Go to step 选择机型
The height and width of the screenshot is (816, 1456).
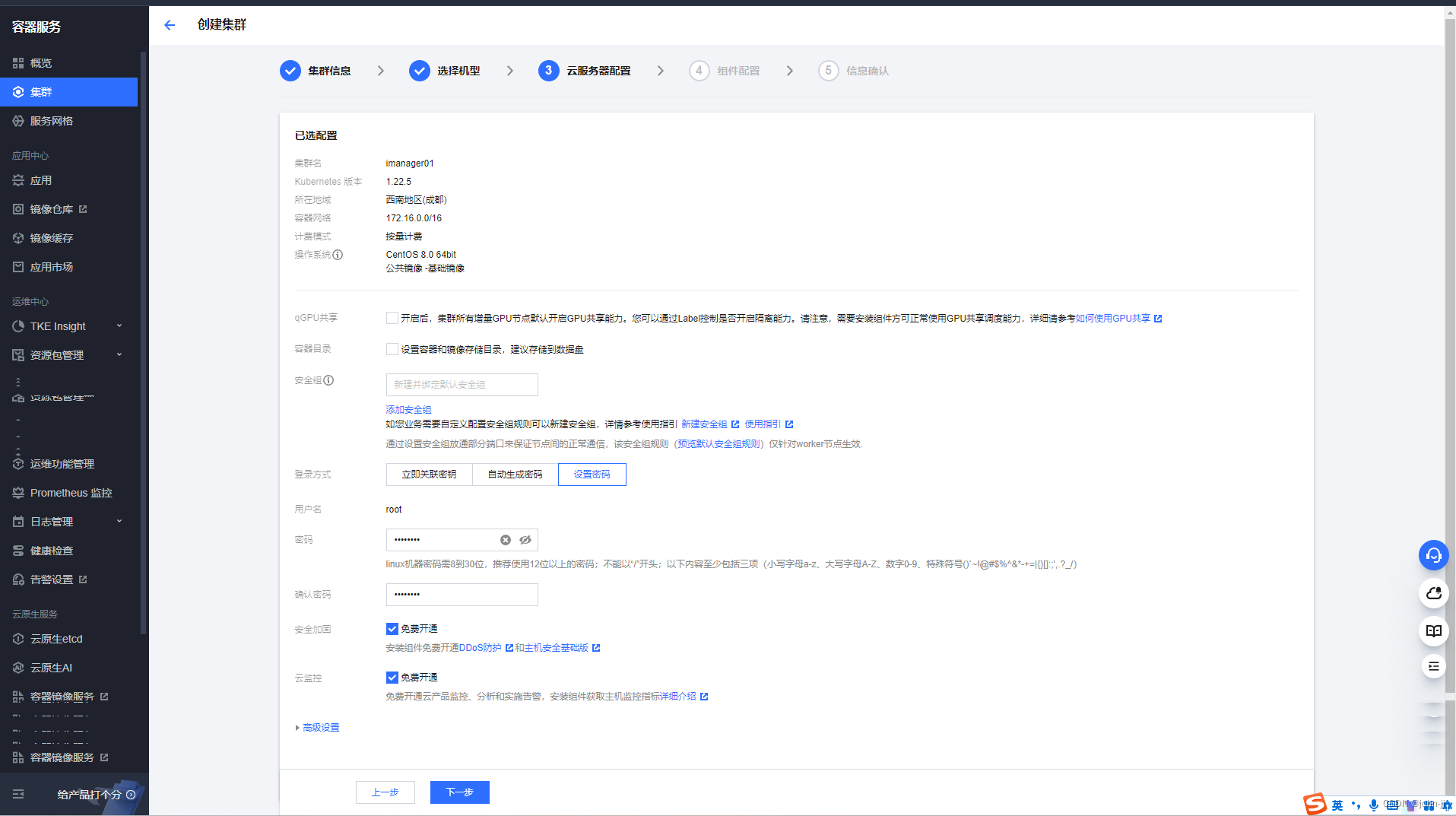click(445, 71)
